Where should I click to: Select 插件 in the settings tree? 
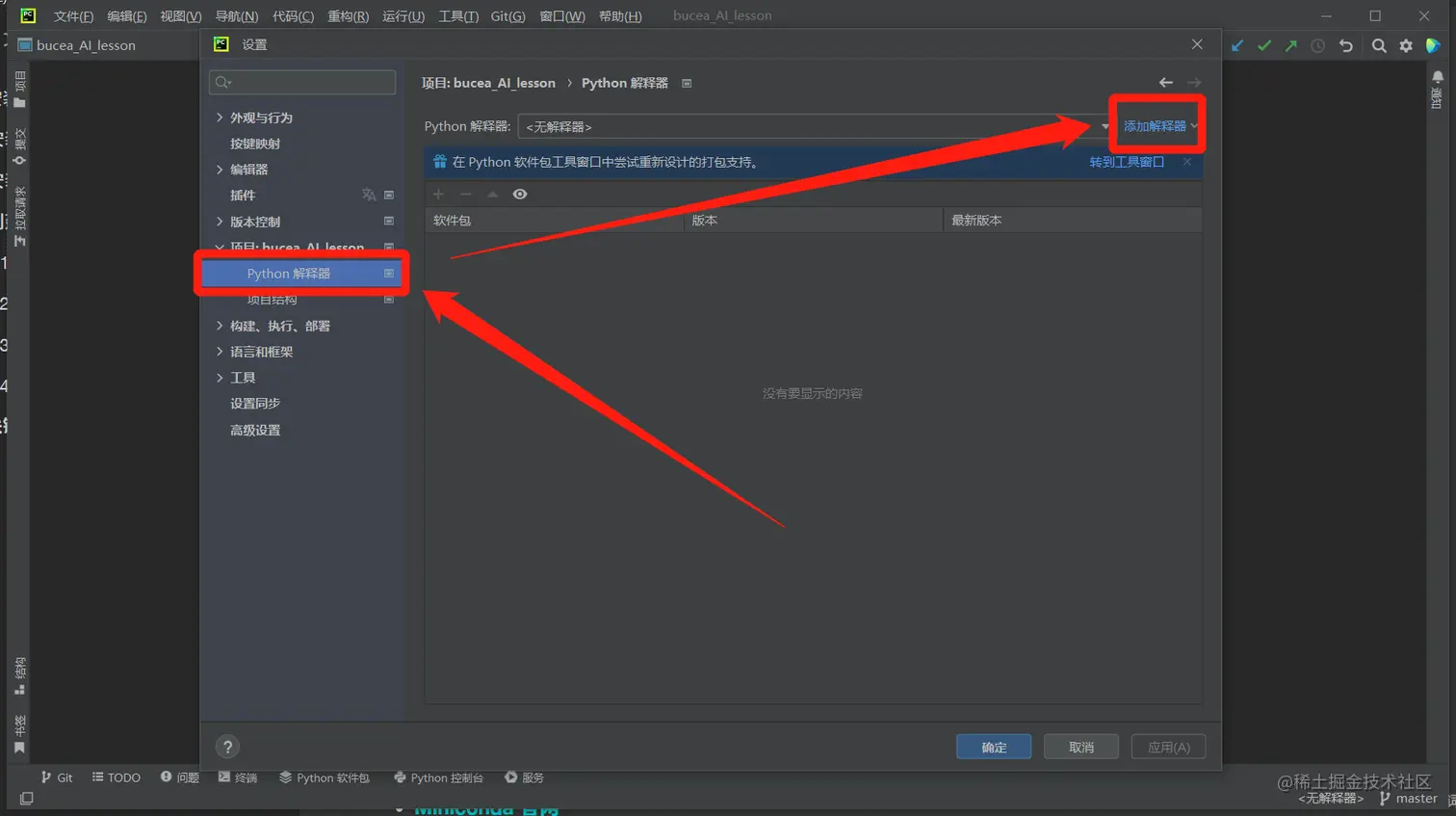pyautogui.click(x=243, y=196)
